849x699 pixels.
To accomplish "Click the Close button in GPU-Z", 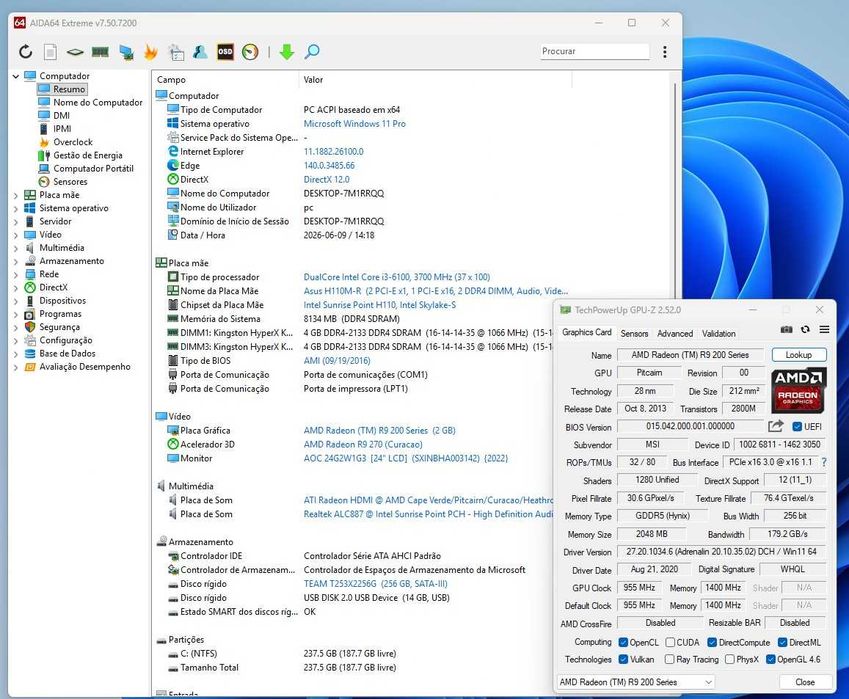I will 805,682.
